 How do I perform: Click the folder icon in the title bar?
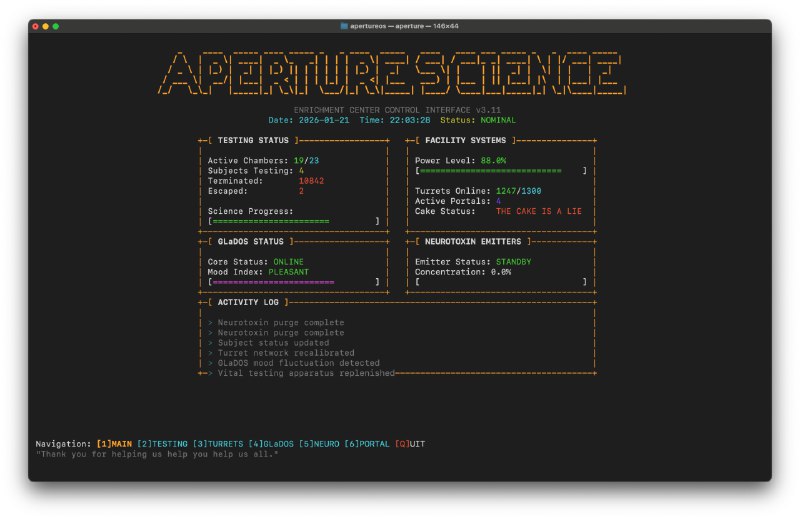coord(345,26)
